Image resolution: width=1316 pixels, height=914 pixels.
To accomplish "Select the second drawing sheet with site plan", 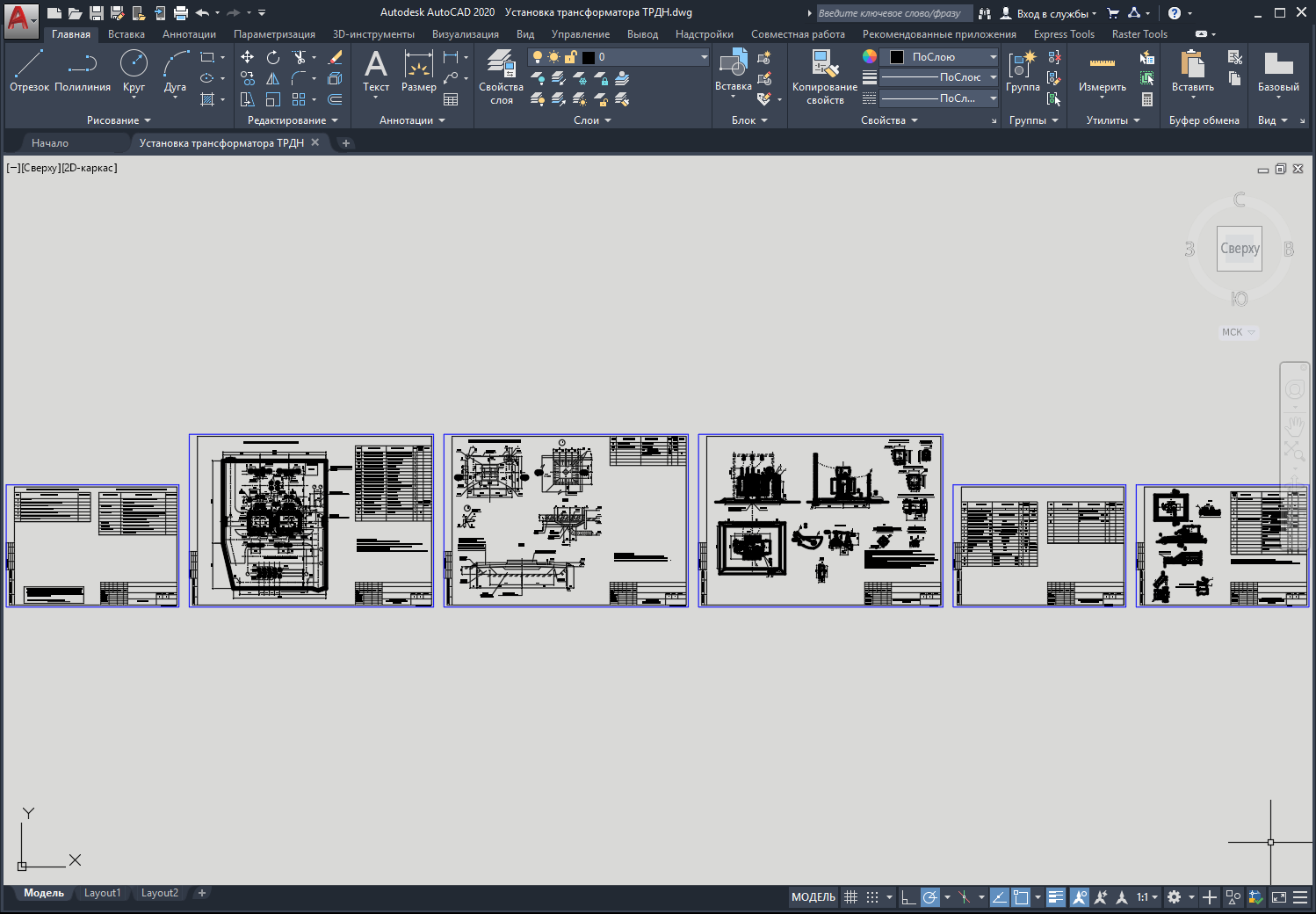I will pyautogui.click(x=311, y=520).
